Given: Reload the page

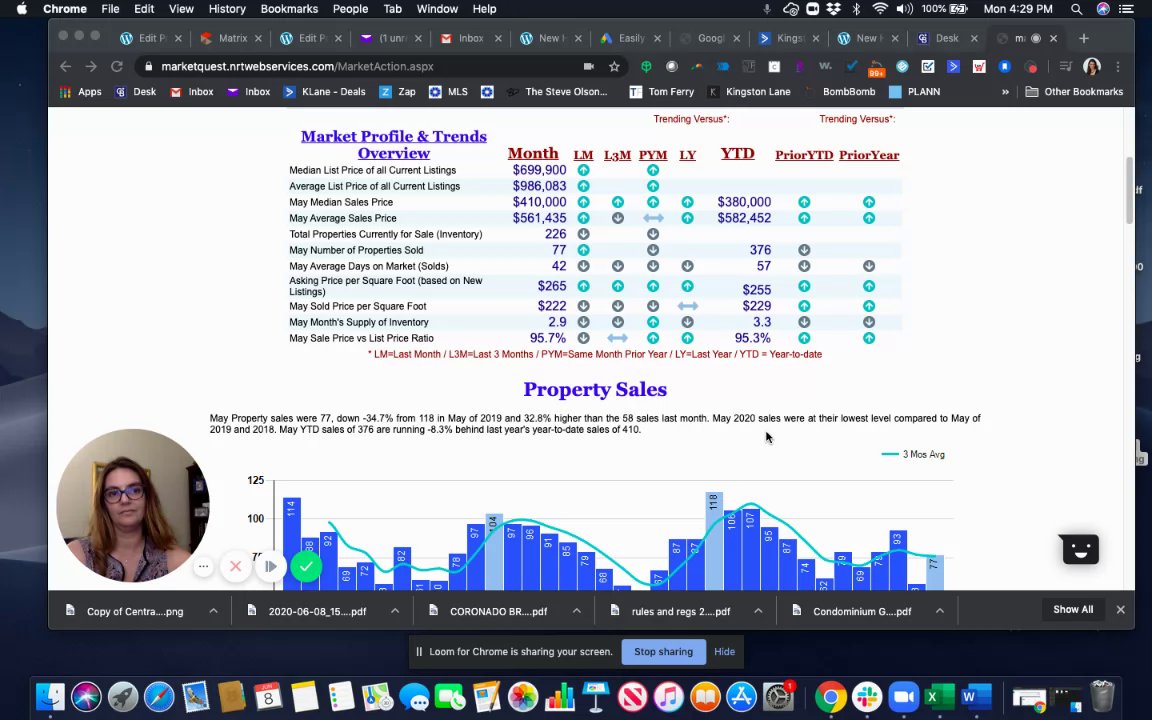Looking at the screenshot, I should pos(116,66).
